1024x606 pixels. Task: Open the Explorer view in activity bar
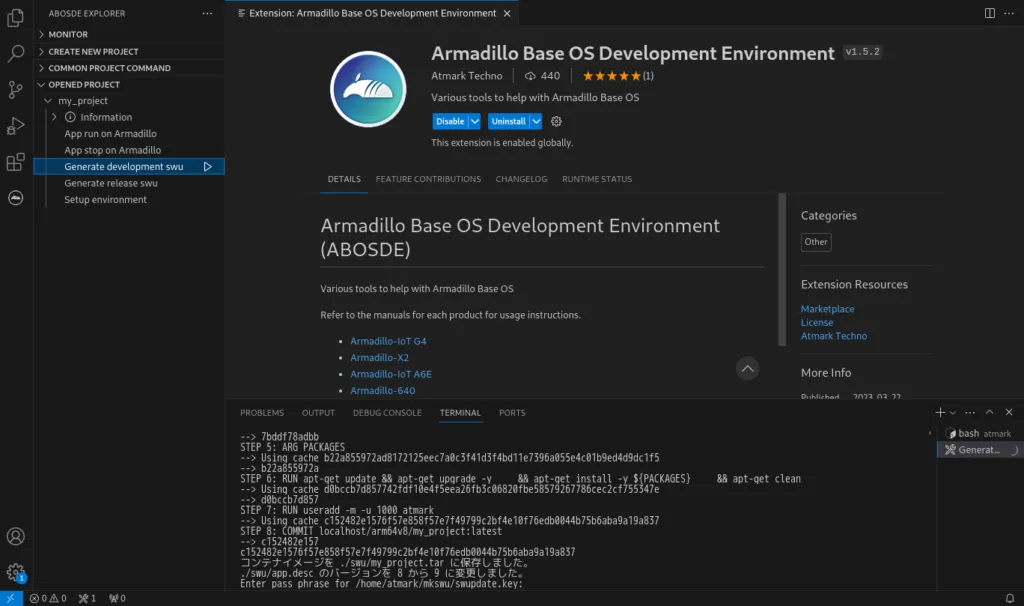click(x=15, y=17)
